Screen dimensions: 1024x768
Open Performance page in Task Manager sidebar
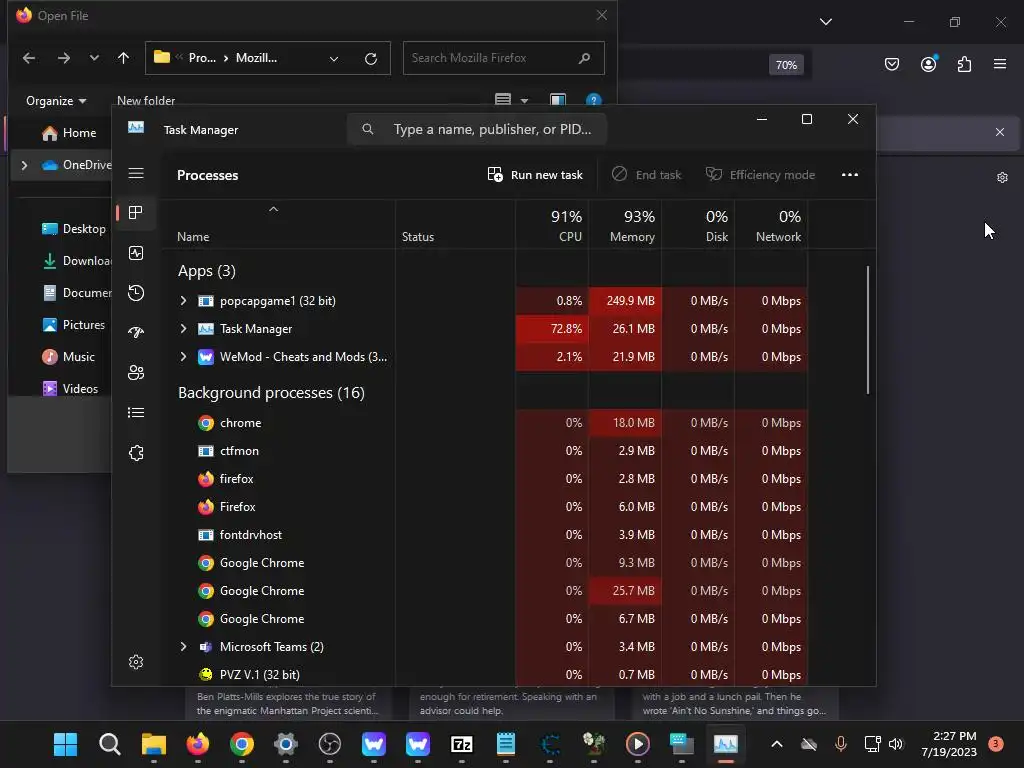(x=136, y=253)
